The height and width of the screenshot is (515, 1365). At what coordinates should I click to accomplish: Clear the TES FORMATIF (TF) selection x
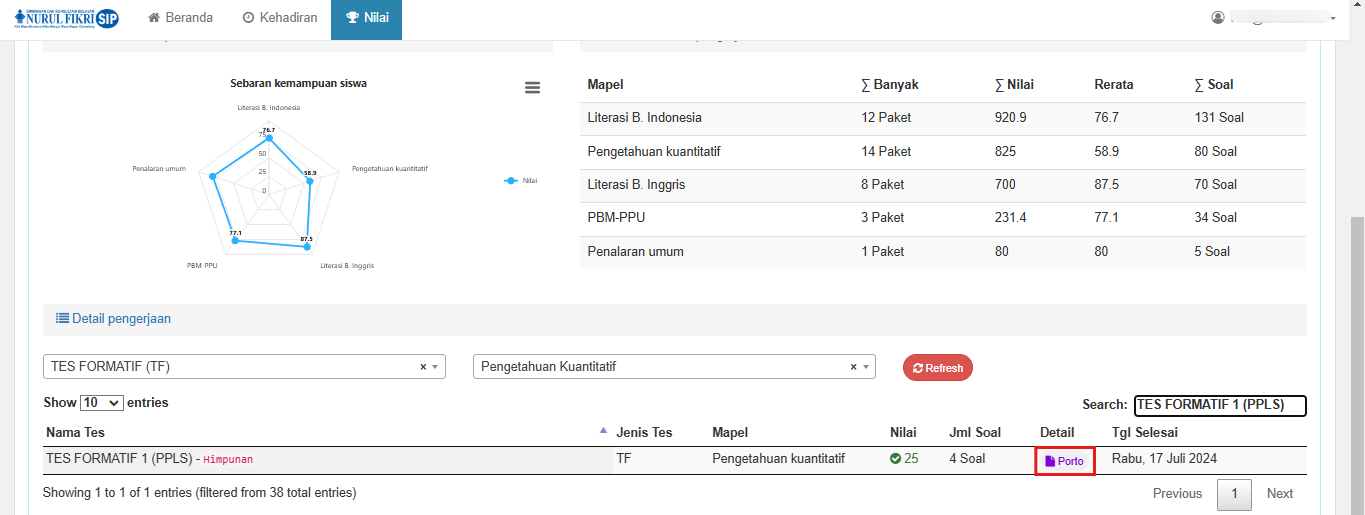point(423,367)
